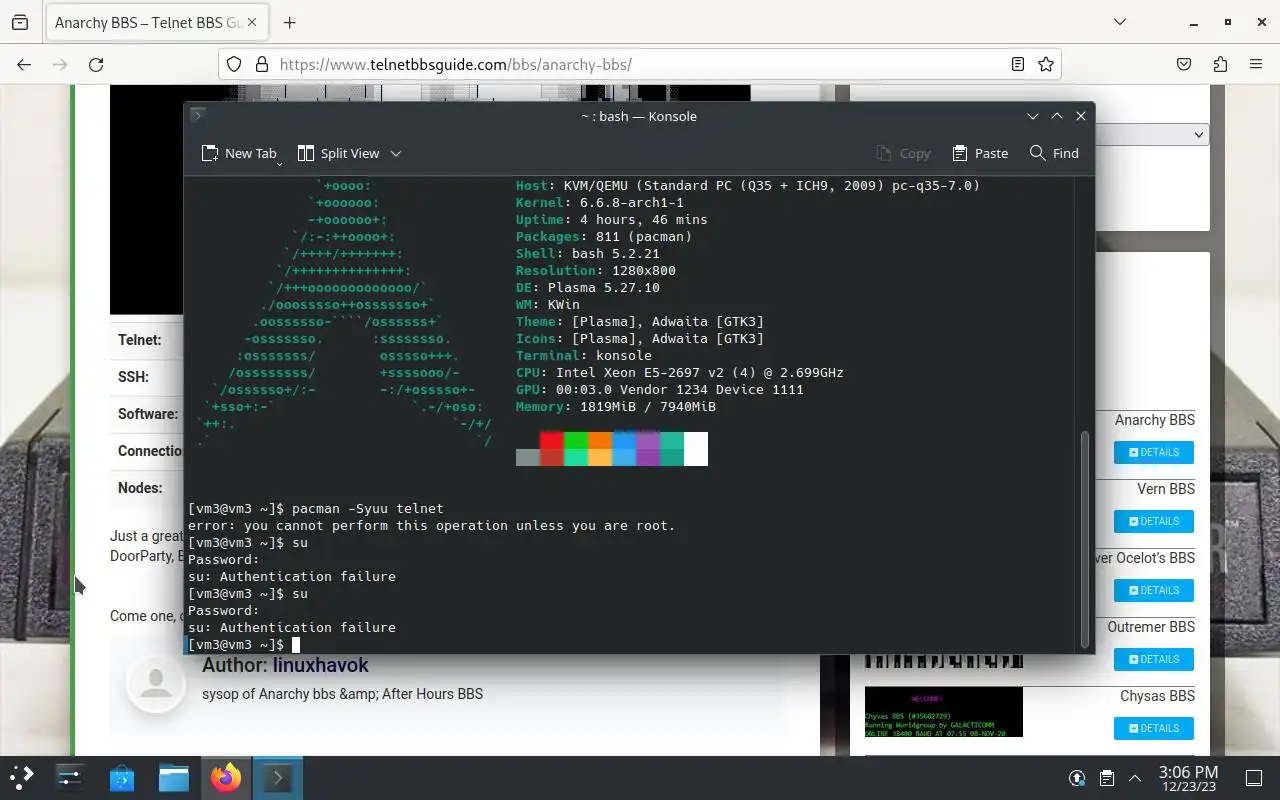Minimize the Konsole window
Image resolution: width=1280 pixels, height=800 pixels.
click(x=1033, y=116)
